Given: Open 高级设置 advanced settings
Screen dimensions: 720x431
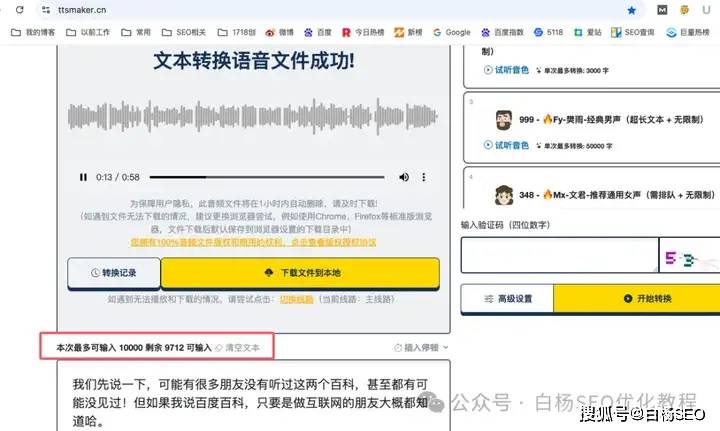Looking at the screenshot, I should (x=507, y=299).
